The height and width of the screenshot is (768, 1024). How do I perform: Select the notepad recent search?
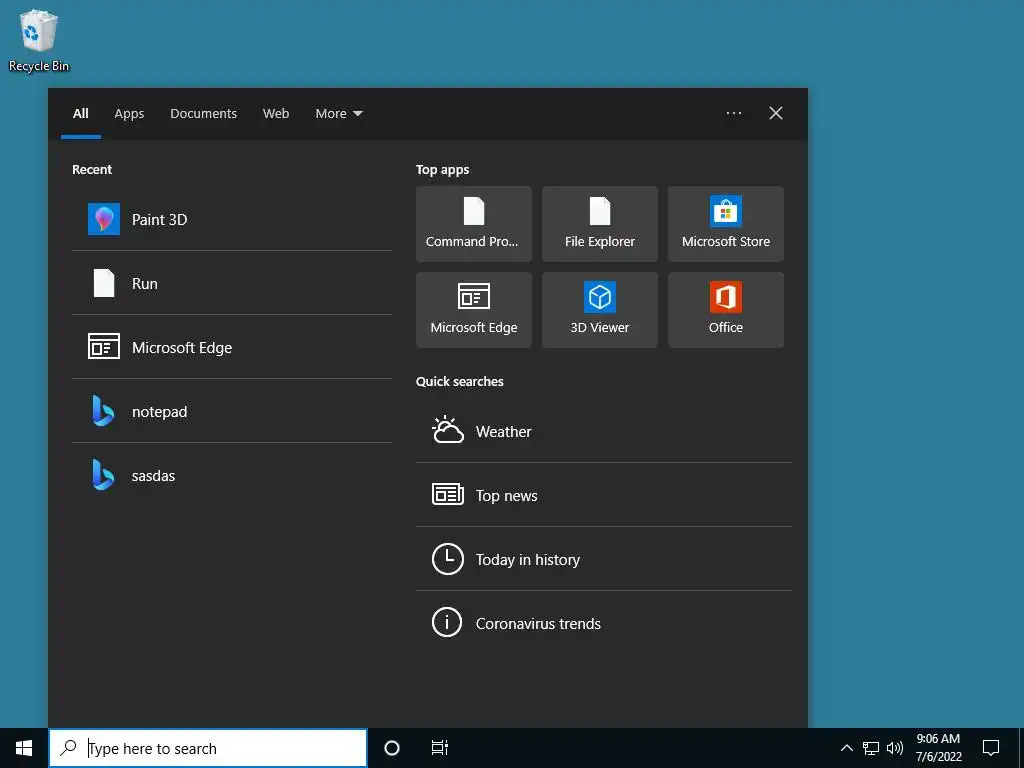231,411
